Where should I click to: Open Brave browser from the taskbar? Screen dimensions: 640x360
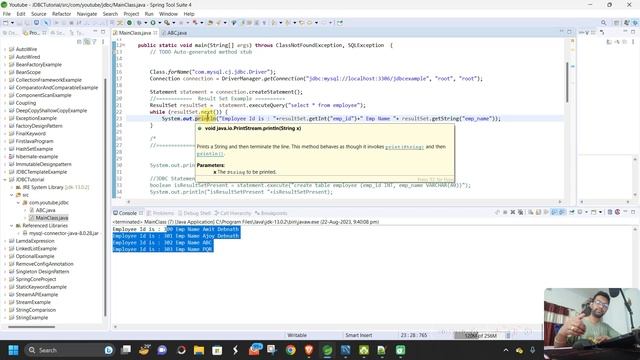coord(309,350)
